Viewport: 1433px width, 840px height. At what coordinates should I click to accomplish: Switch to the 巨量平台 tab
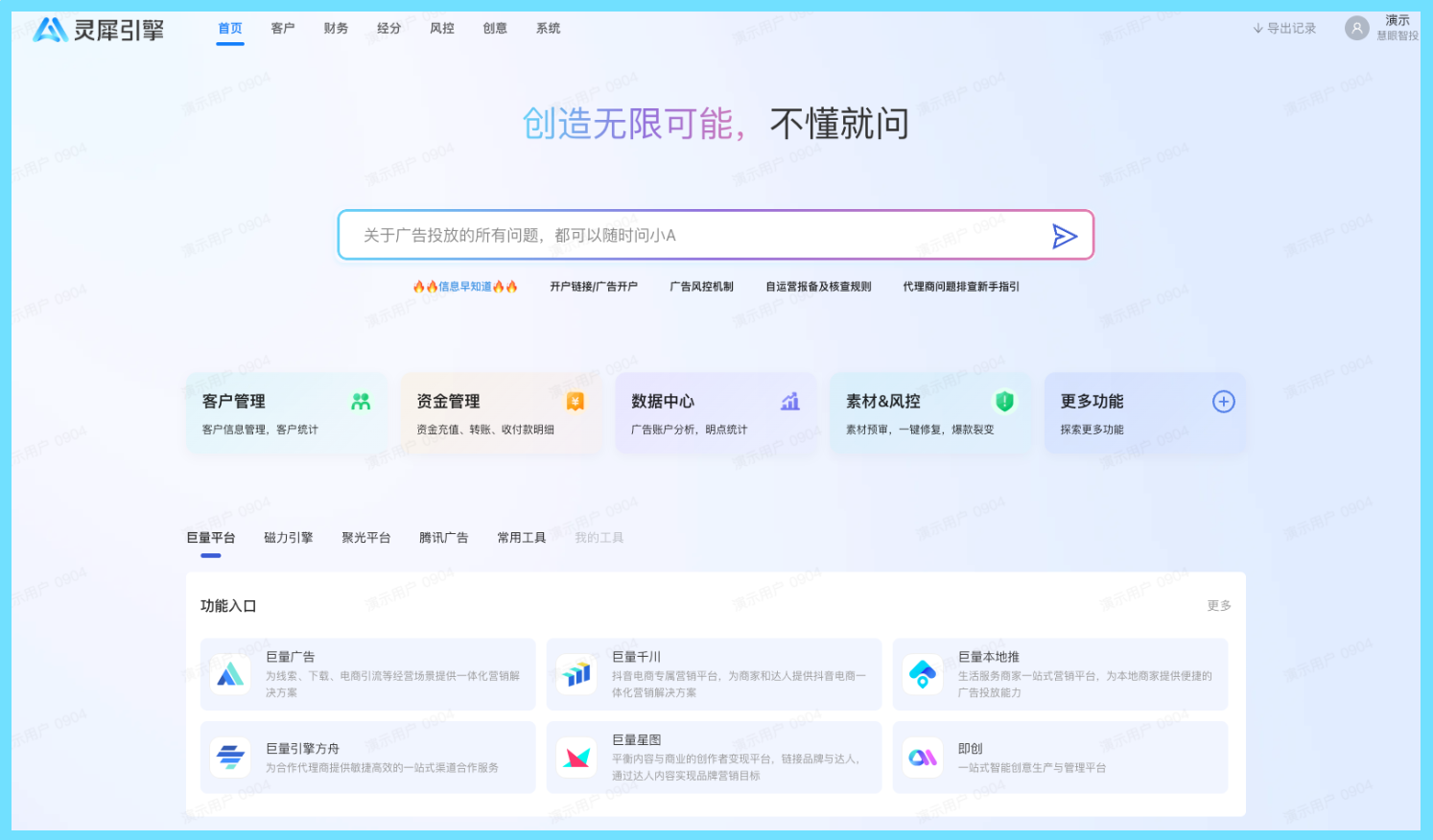point(211,538)
